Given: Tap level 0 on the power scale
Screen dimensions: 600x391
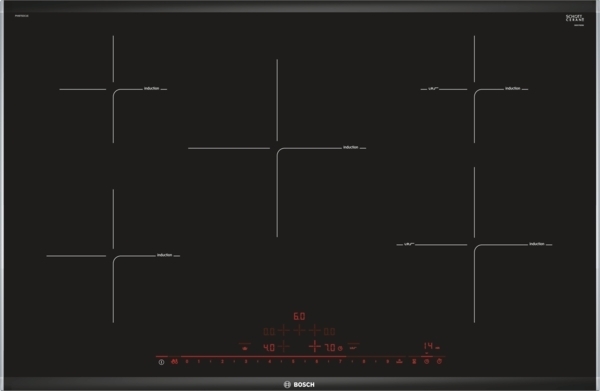Looking at the screenshot, I should point(187,362).
